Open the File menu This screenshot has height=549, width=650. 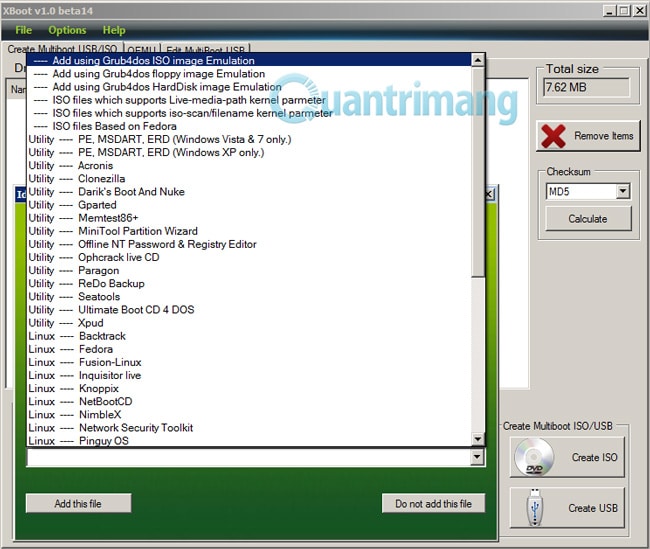coord(23,30)
